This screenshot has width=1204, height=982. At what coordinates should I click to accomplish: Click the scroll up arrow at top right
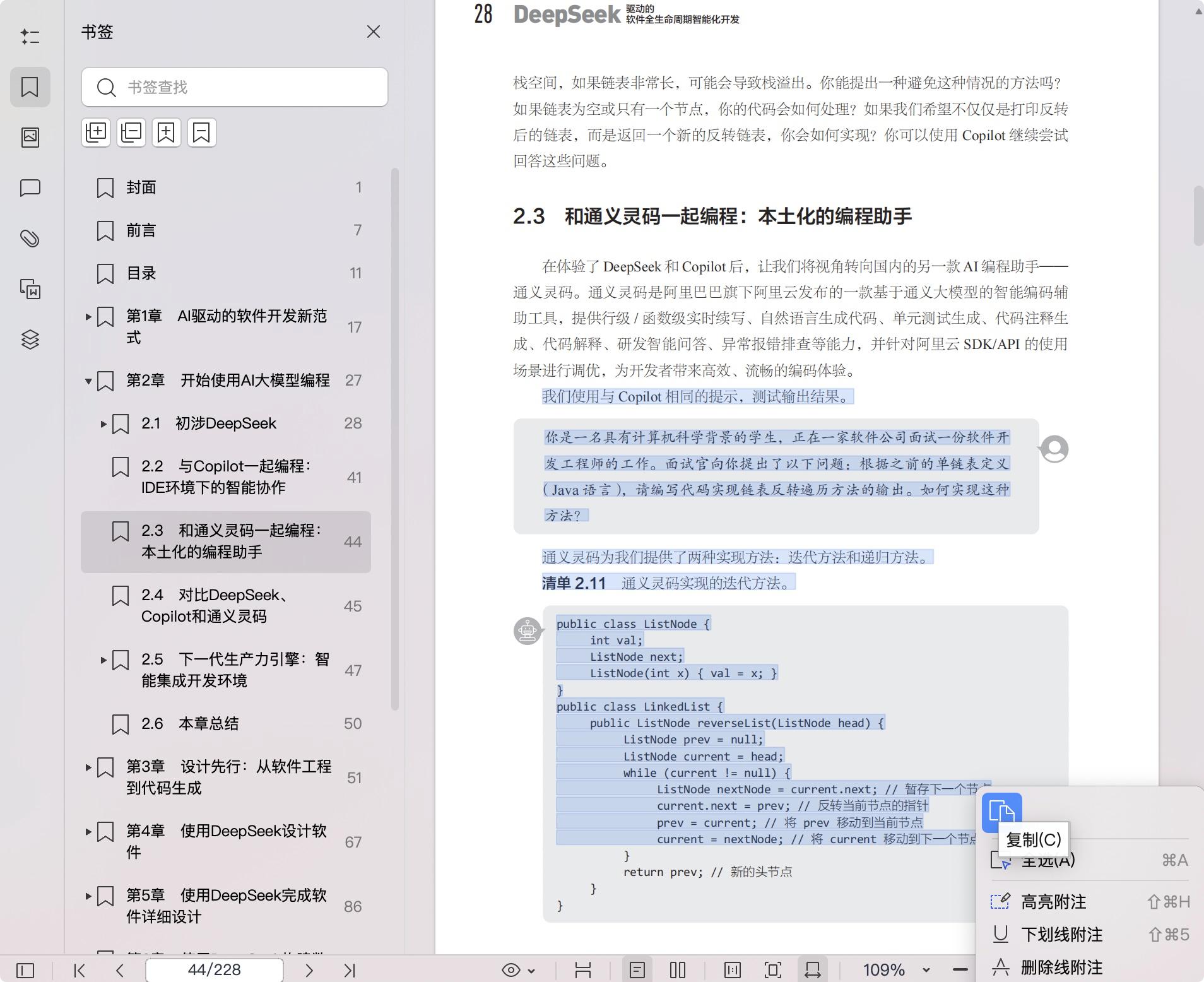(1198, 11)
